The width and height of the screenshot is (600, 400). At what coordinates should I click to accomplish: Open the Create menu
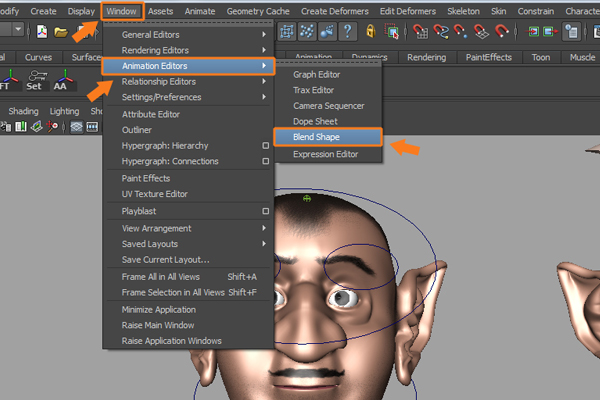(43, 11)
